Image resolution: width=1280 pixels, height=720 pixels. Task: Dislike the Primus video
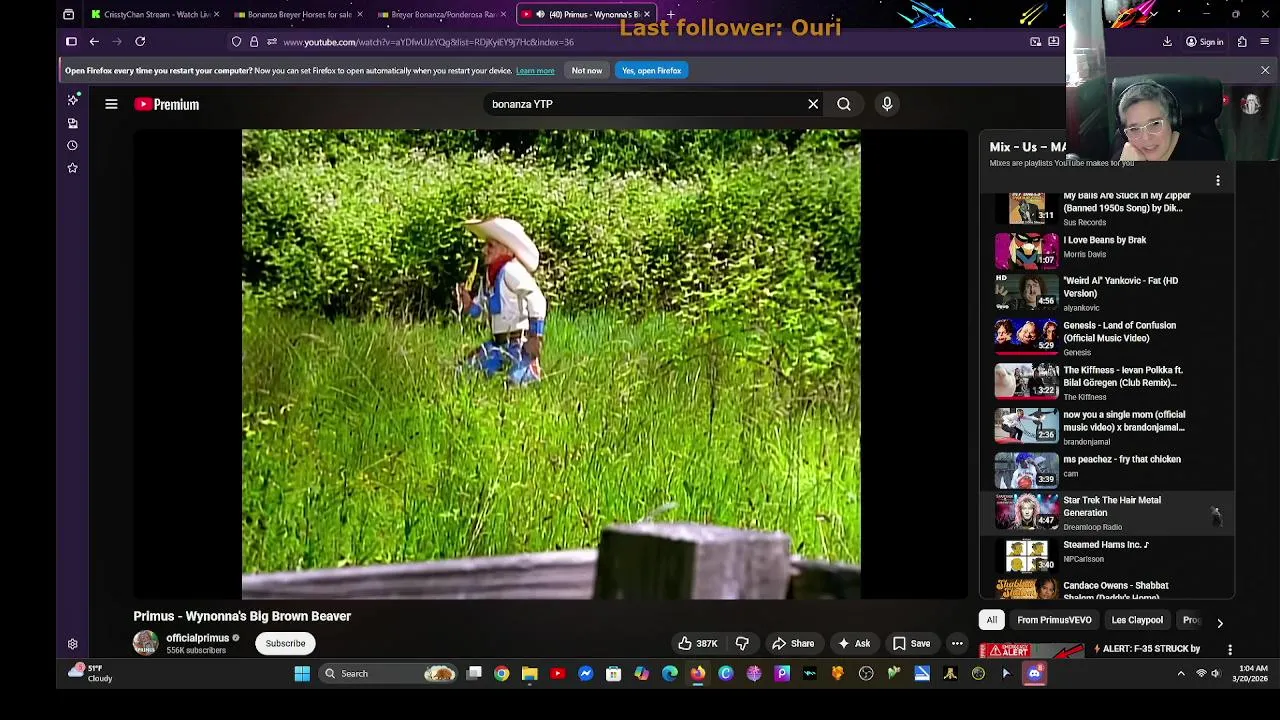(742, 644)
